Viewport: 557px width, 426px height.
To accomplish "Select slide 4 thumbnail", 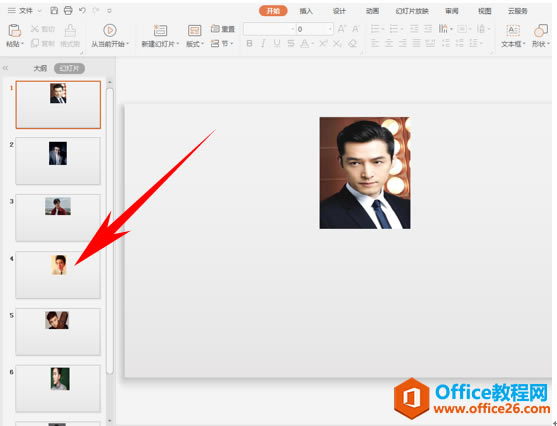I will pyautogui.click(x=58, y=275).
